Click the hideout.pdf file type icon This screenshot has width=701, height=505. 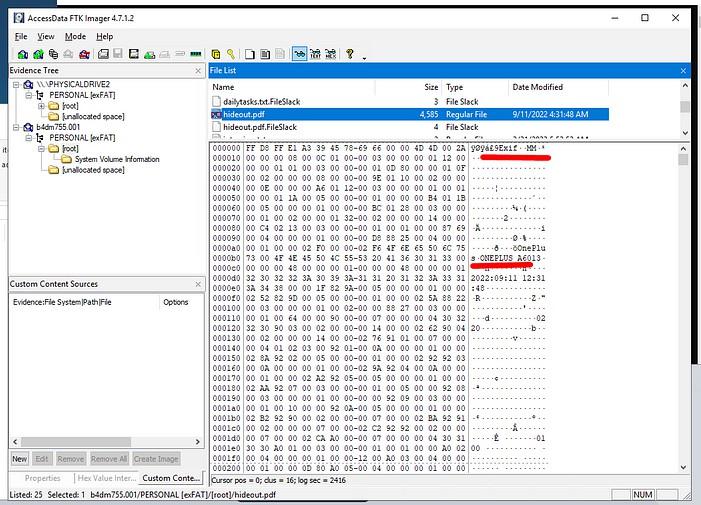(216, 114)
